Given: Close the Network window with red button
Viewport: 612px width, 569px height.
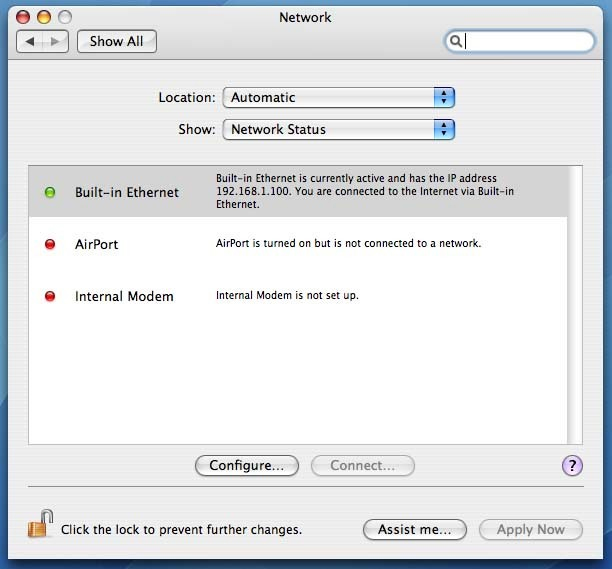Looking at the screenshot, I should coord(23,17).
